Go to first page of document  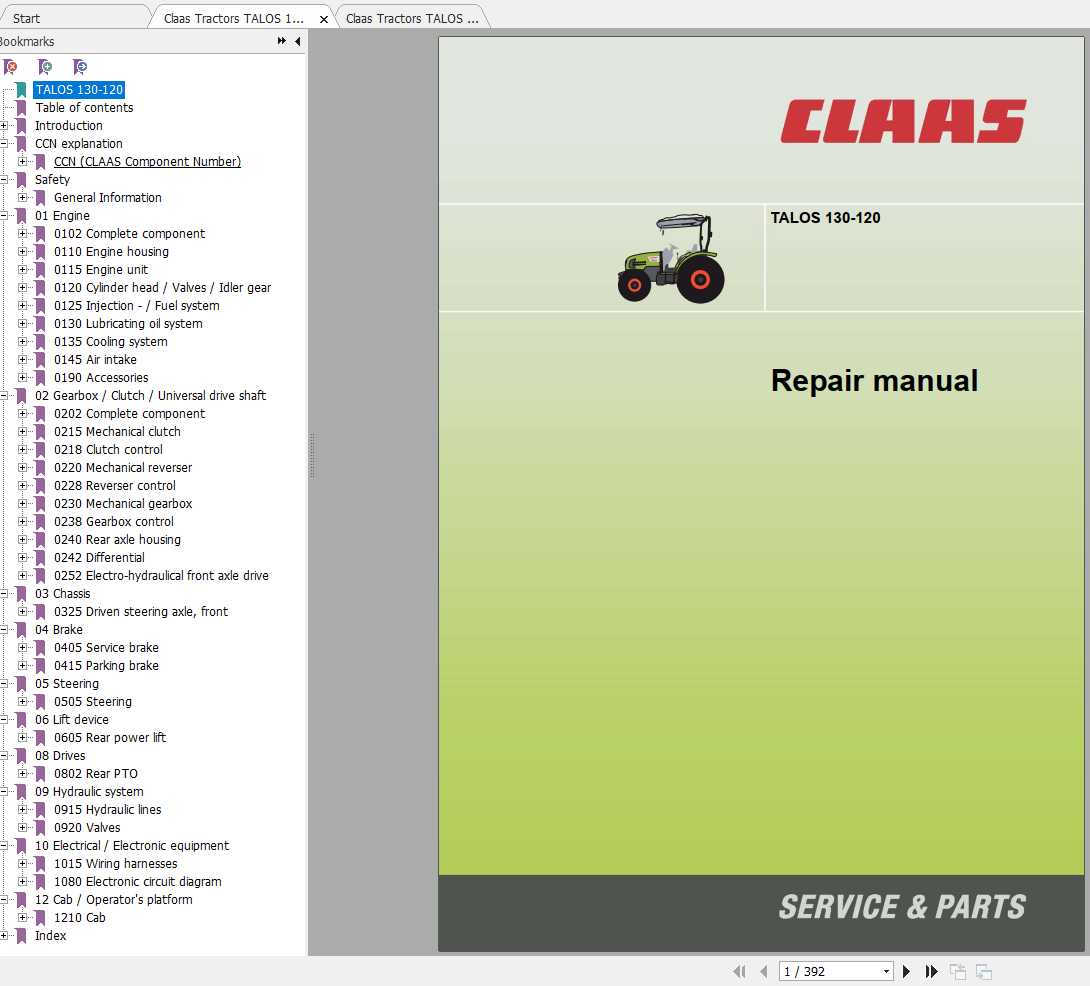click(x=740, y=971)
